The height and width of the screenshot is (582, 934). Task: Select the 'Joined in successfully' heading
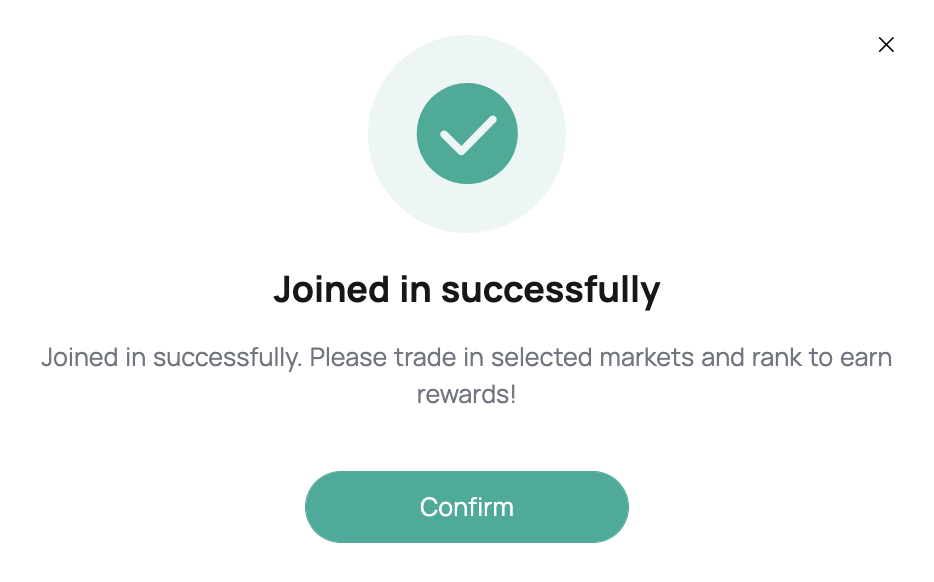(x=467, y=290)
